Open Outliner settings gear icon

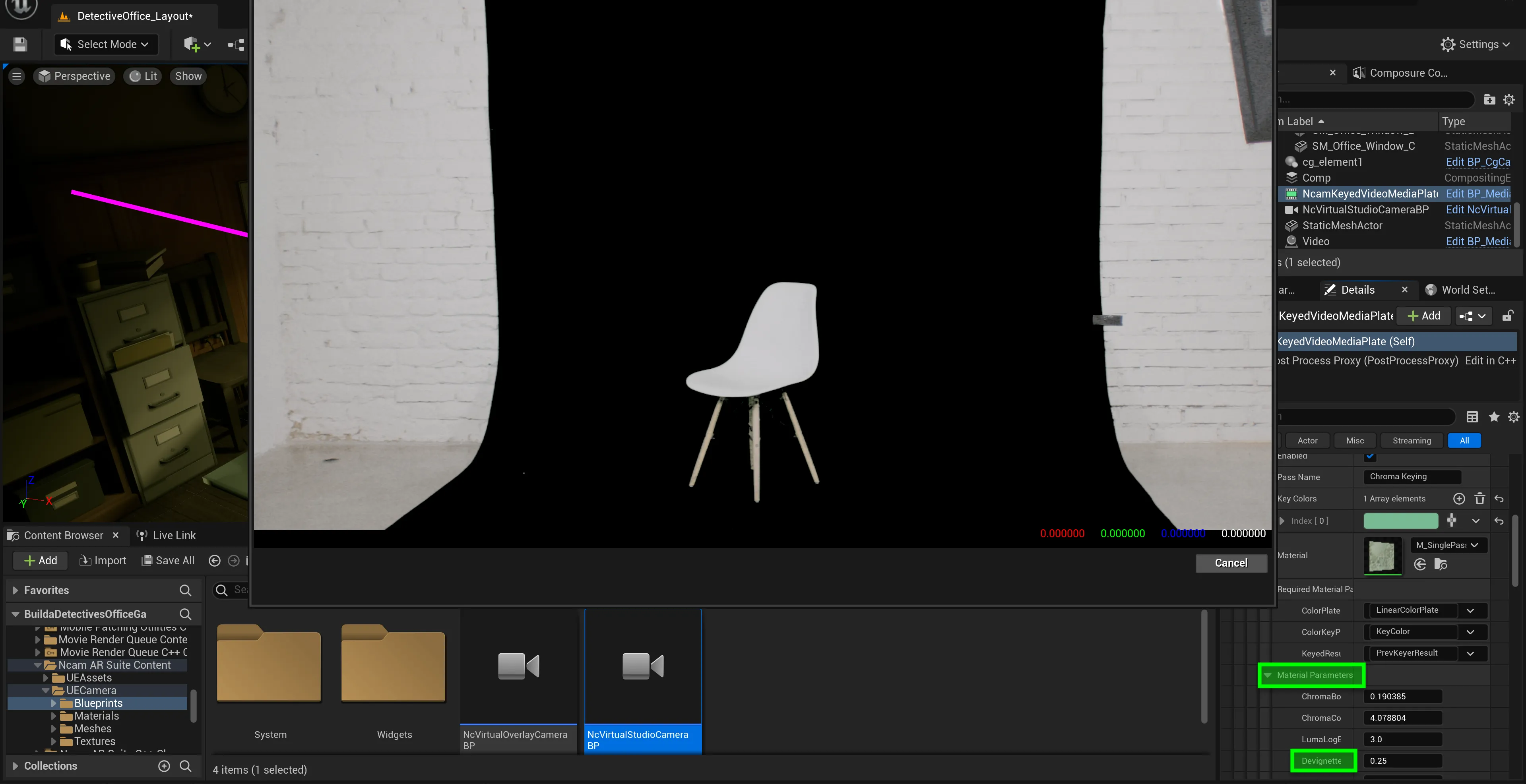point(1509,99)
